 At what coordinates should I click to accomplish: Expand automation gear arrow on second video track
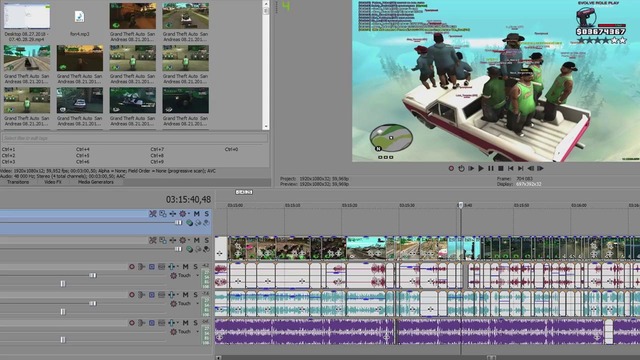coord(188,240)
